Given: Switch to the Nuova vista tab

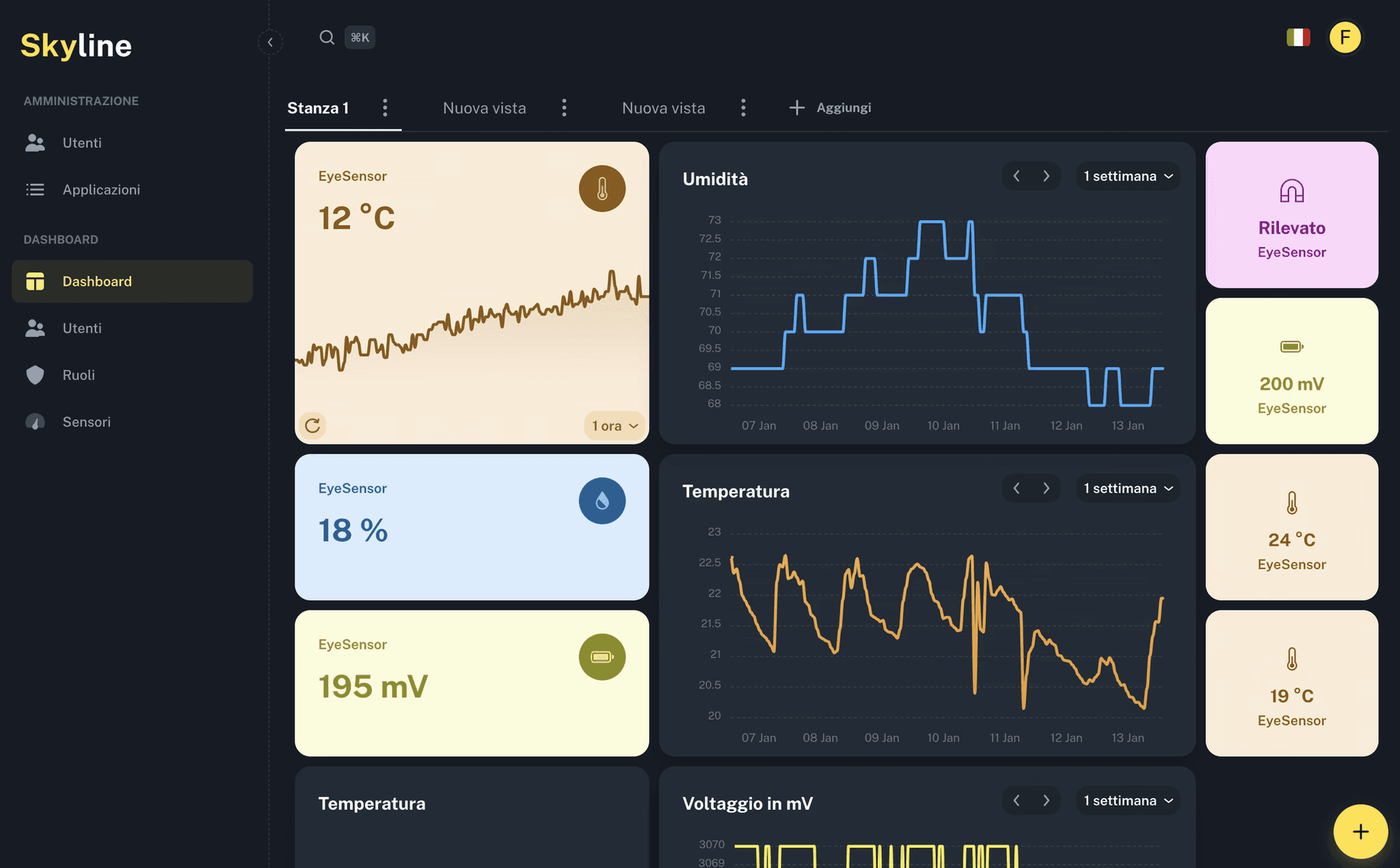Looking at the screenshot, I should pyautogui.click(x=483, y=108).
